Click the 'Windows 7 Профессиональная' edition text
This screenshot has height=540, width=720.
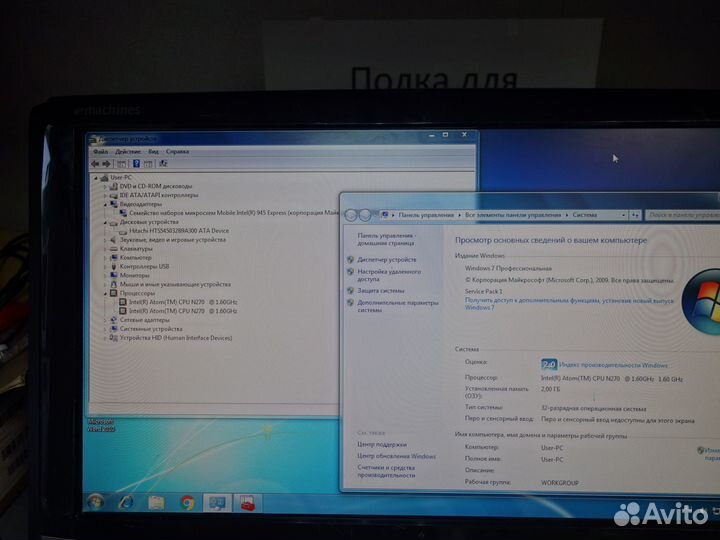[x=508, y=269]
